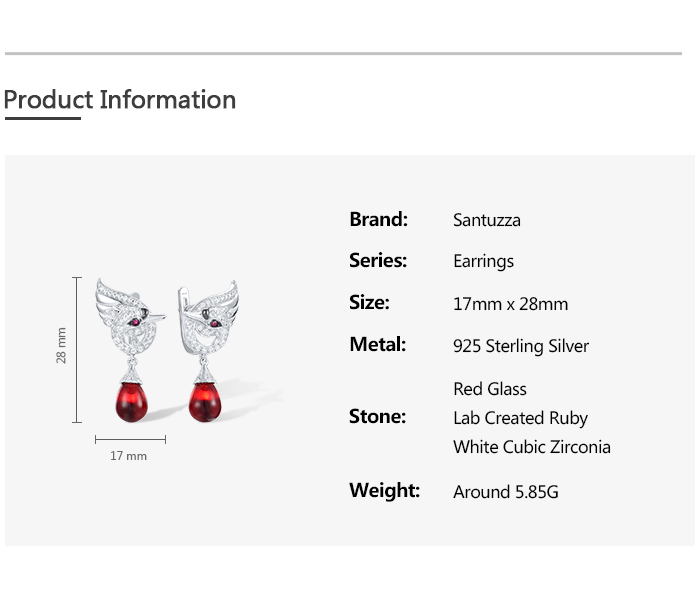Image resolution: width=700 pixels, height=596 pixels.
Task: Click the Product Information heading
Action: click(x=120, y=100)
